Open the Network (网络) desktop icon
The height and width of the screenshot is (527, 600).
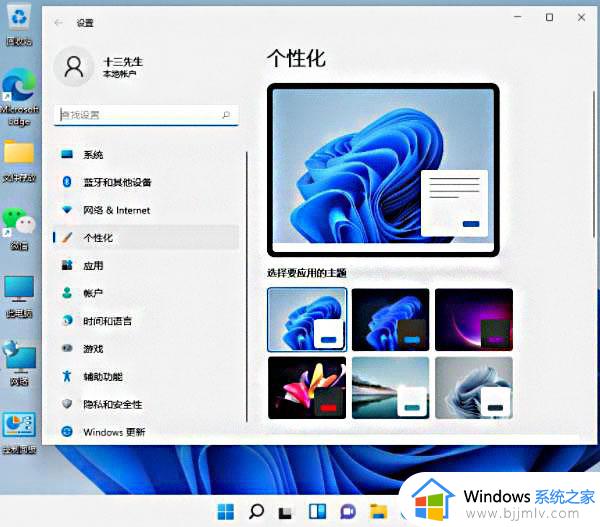19,364
